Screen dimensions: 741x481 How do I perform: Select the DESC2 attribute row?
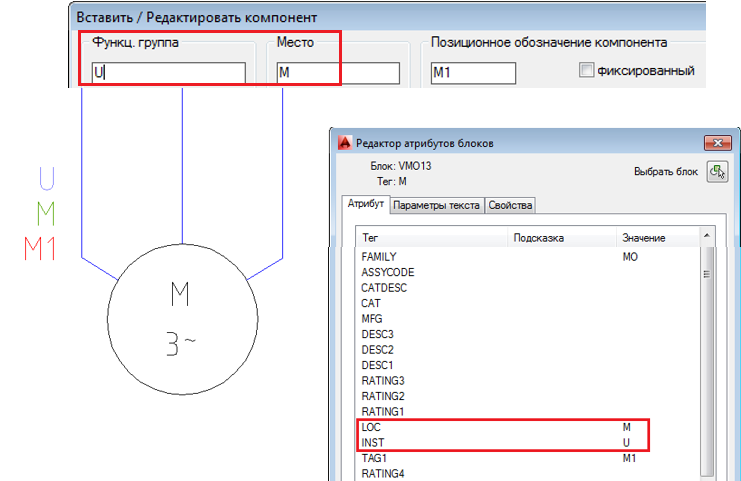pyautogui.click(x=527, y=350)
